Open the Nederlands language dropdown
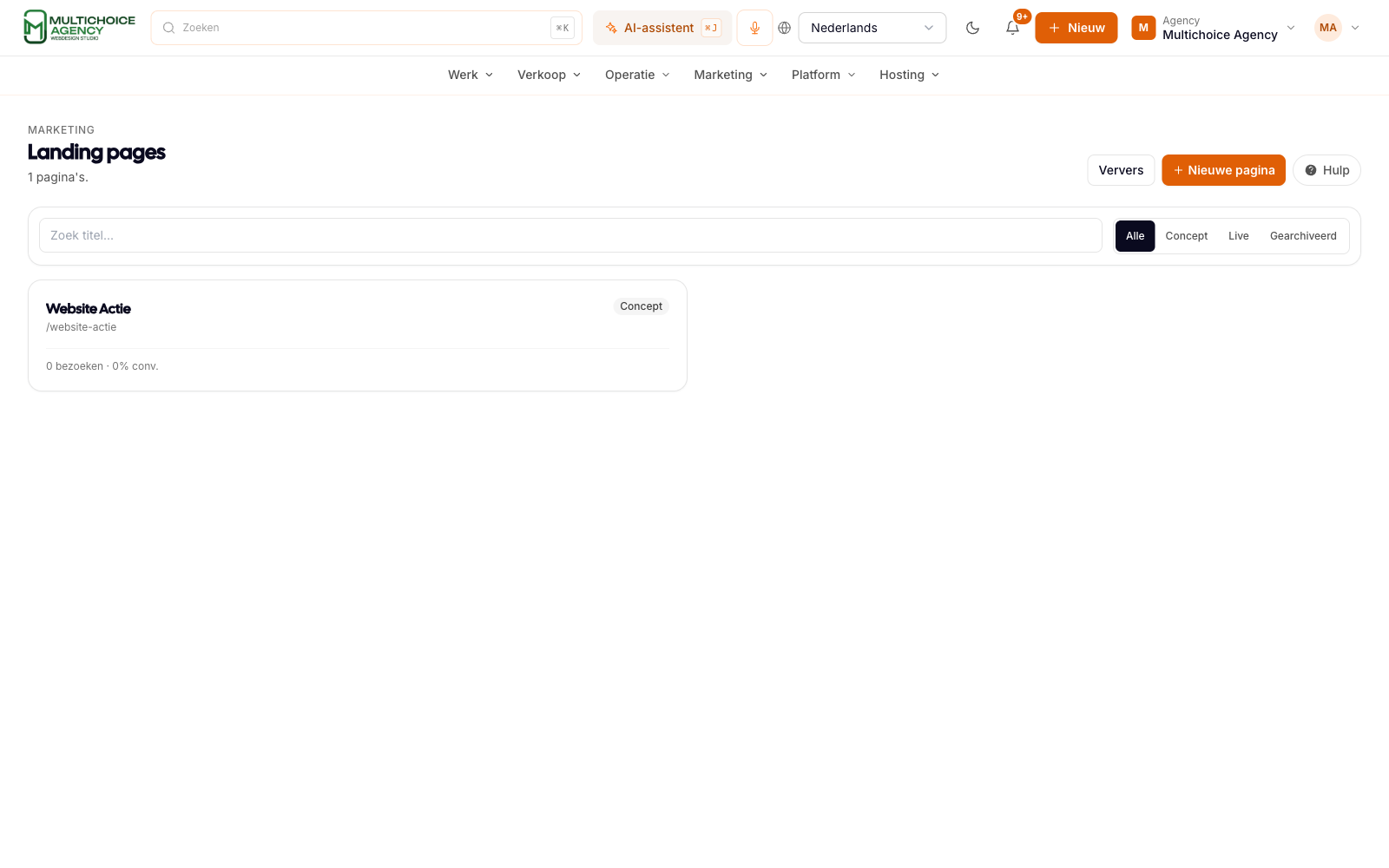Image resolution: width=1389 pixels, height=868 pixels. coord(872,28)
